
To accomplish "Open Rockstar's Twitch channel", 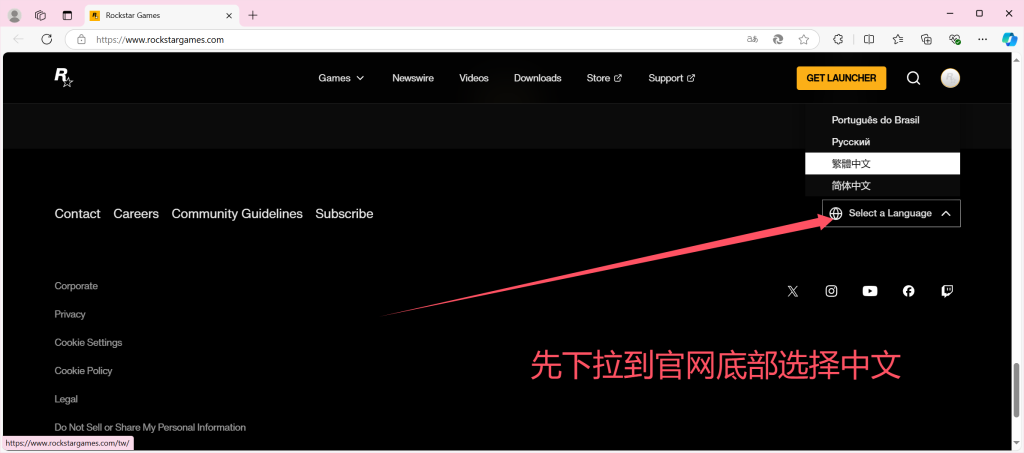I will click(x=947, y=291).
